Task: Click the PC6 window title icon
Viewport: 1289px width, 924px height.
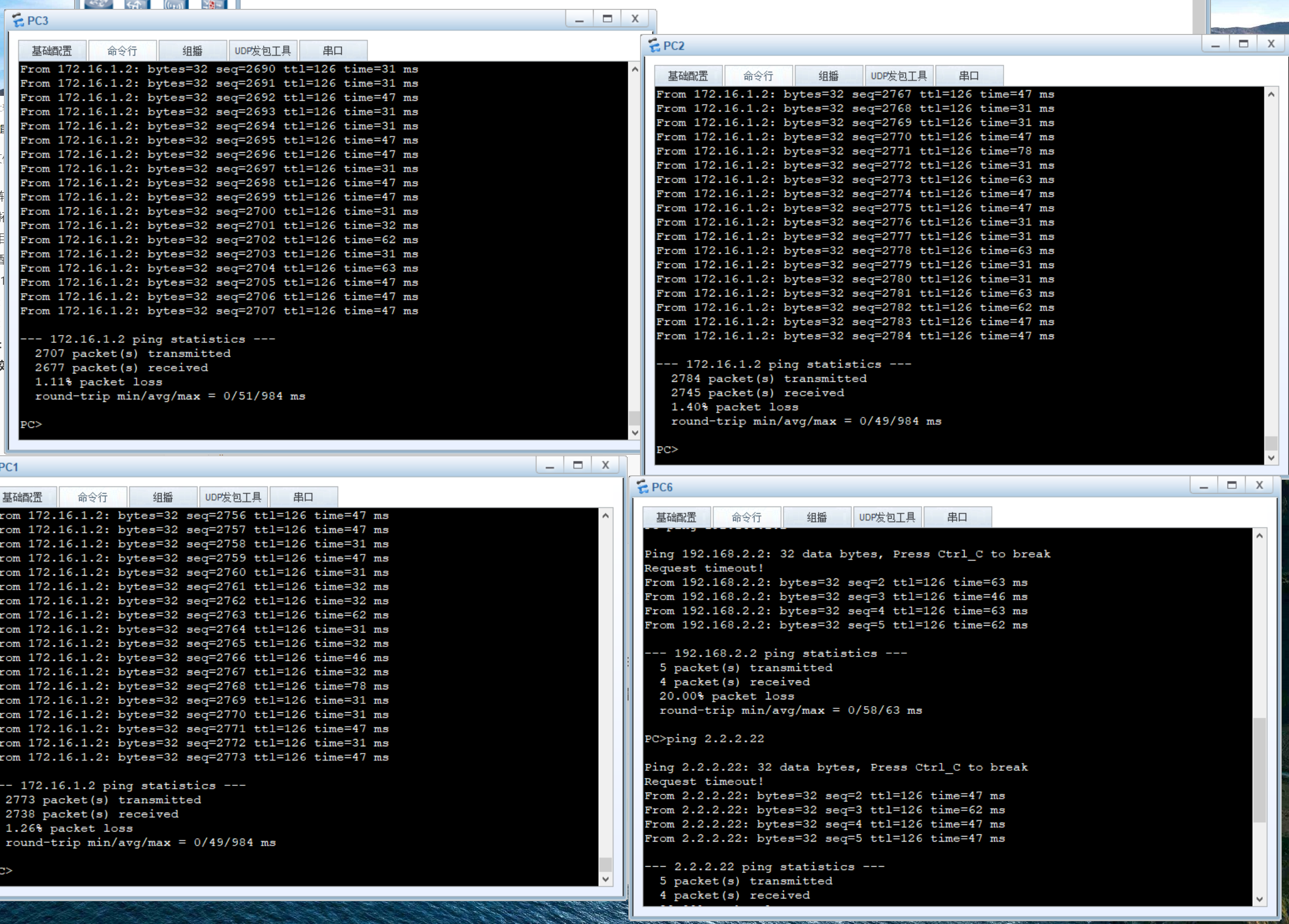Action: pos(643,487)
